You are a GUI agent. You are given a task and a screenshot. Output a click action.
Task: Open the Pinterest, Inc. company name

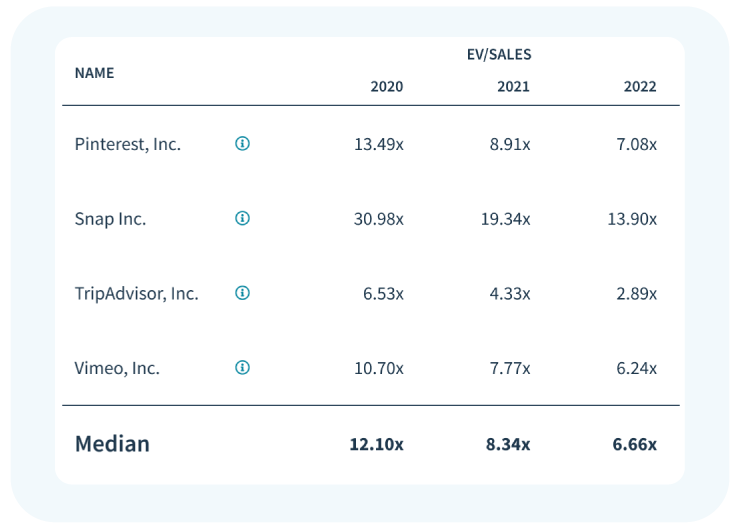[127, 144]
